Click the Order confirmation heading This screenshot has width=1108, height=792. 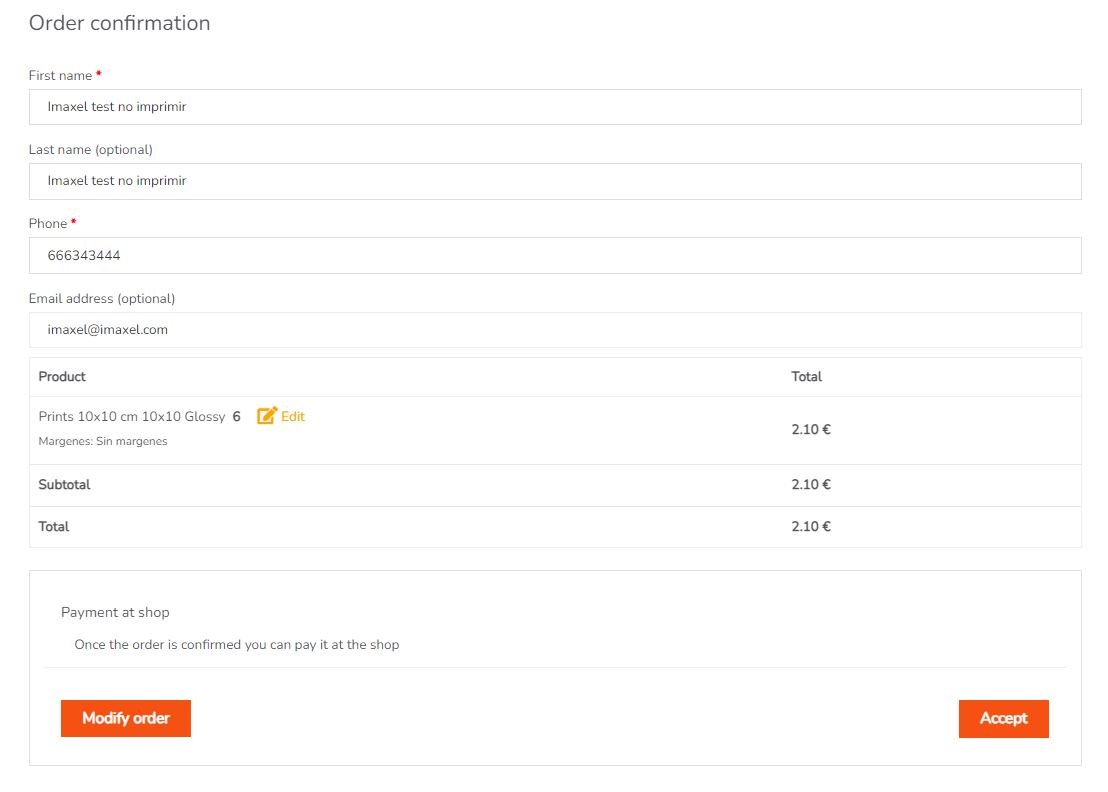coord(119,23)
